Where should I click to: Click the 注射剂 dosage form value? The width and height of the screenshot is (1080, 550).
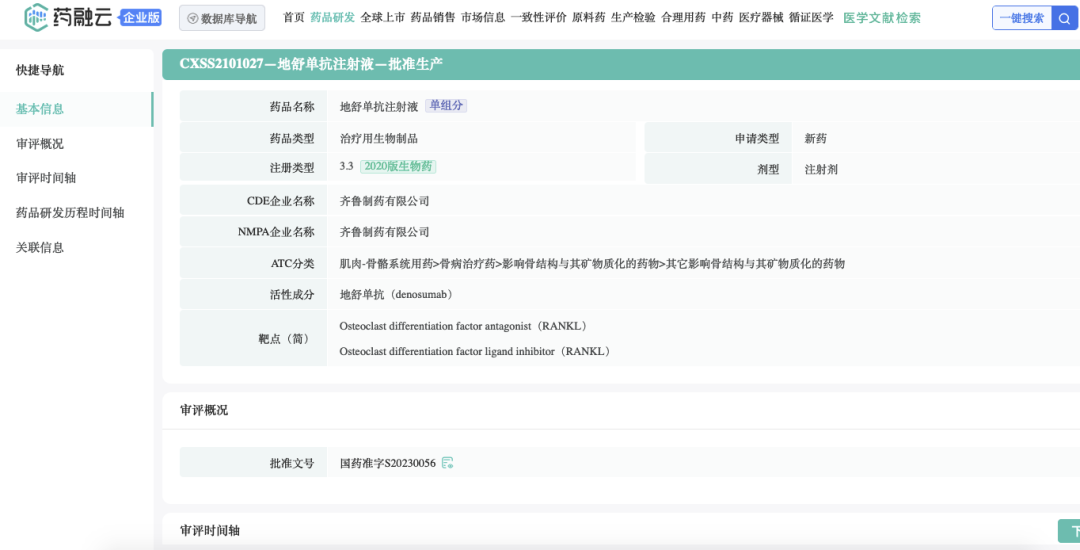821,169
